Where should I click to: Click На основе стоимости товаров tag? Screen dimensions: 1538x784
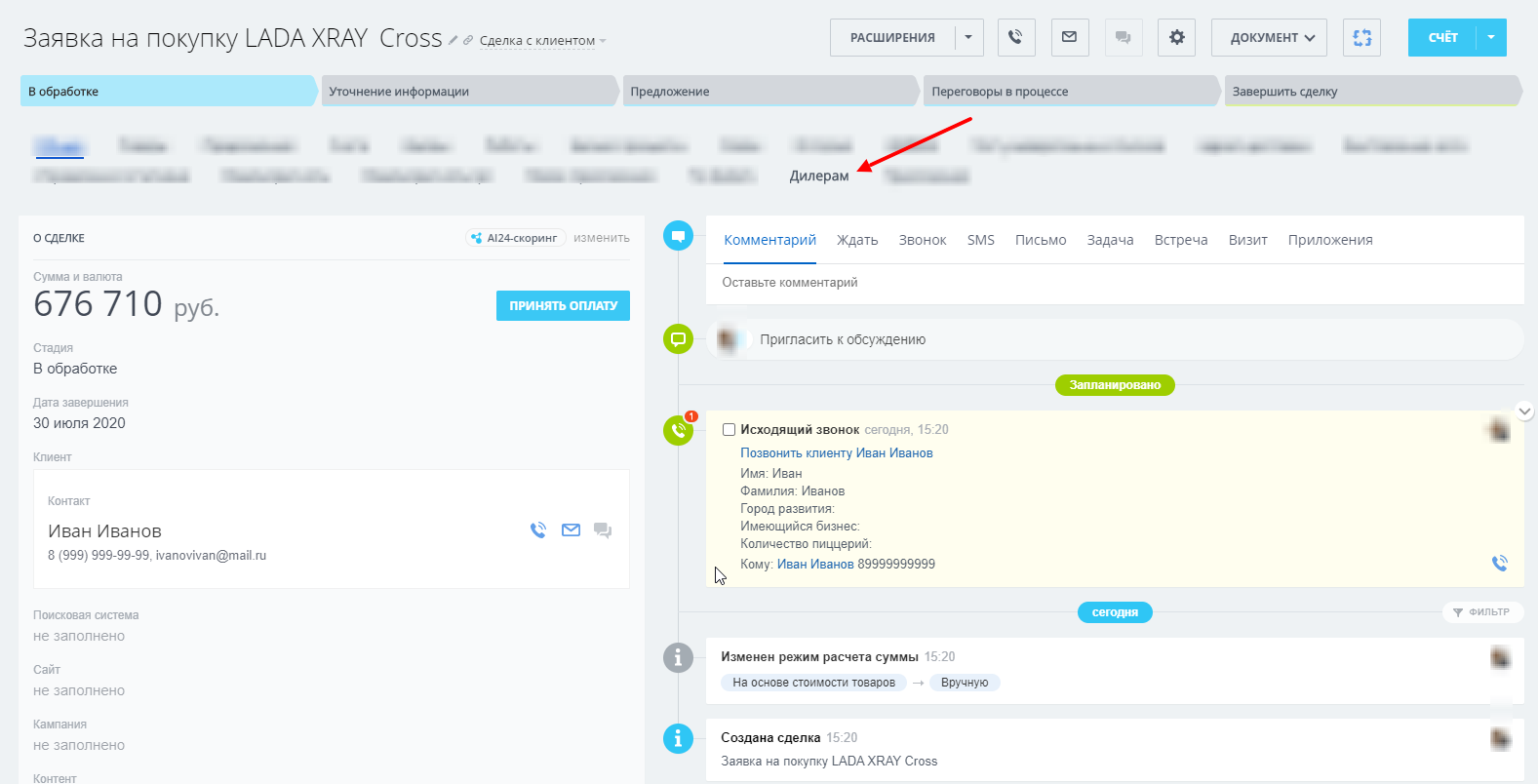814,683
